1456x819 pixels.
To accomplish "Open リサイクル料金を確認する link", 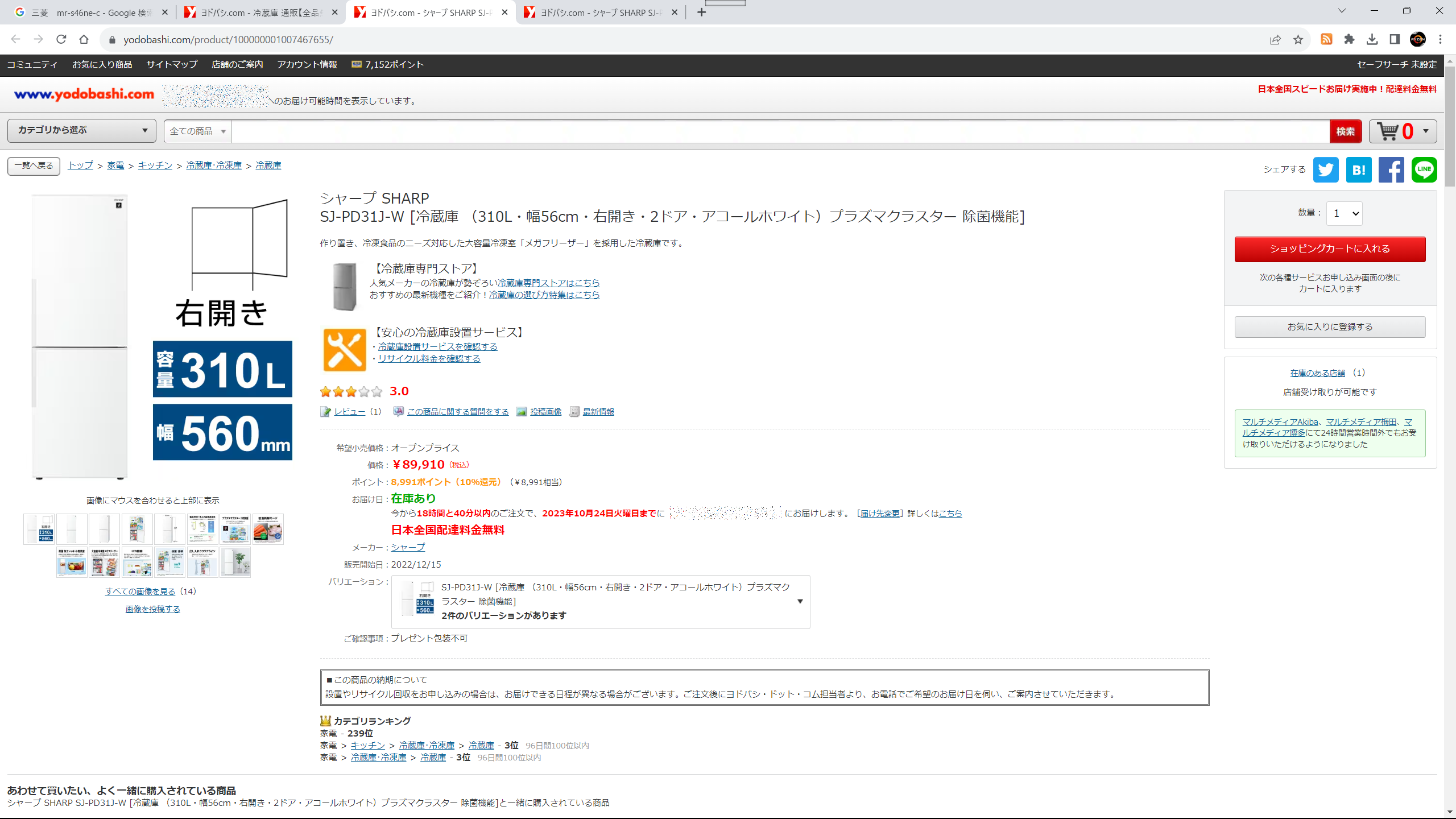I will tap(429, 358).
